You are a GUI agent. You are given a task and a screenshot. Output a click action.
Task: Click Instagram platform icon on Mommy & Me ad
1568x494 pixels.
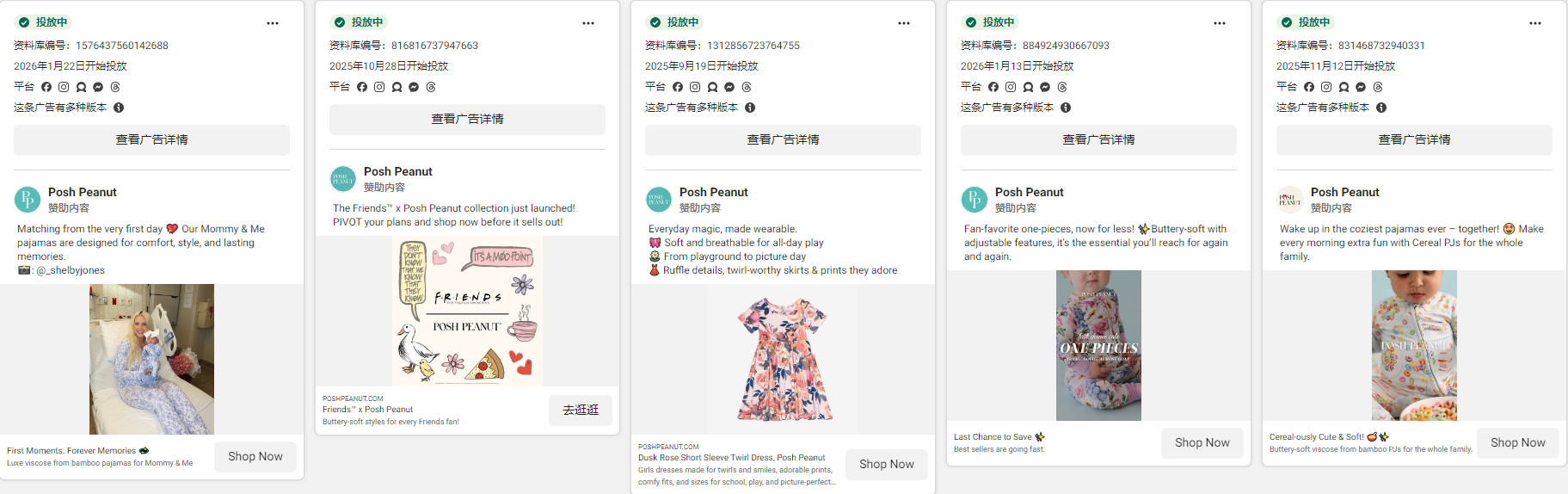click(64, 87)
